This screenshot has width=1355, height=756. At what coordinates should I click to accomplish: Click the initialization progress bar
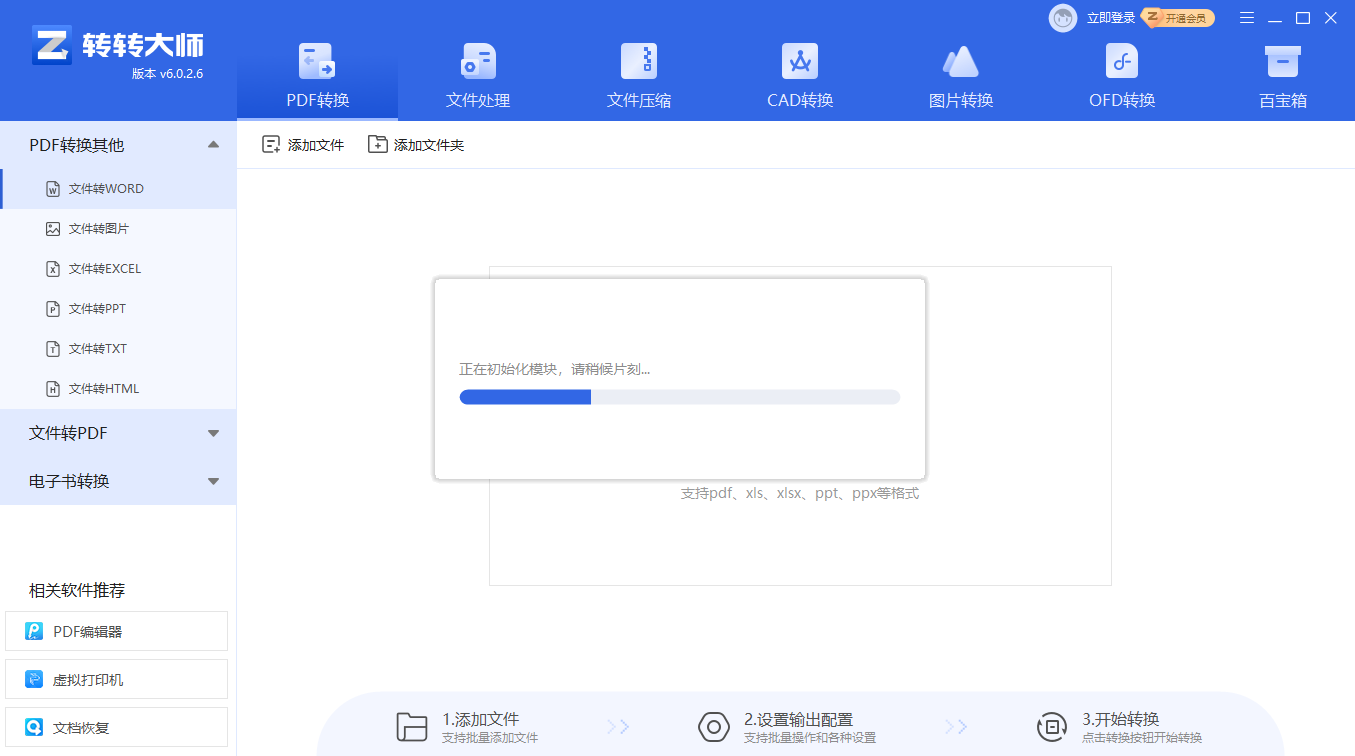tap(679, 396)
